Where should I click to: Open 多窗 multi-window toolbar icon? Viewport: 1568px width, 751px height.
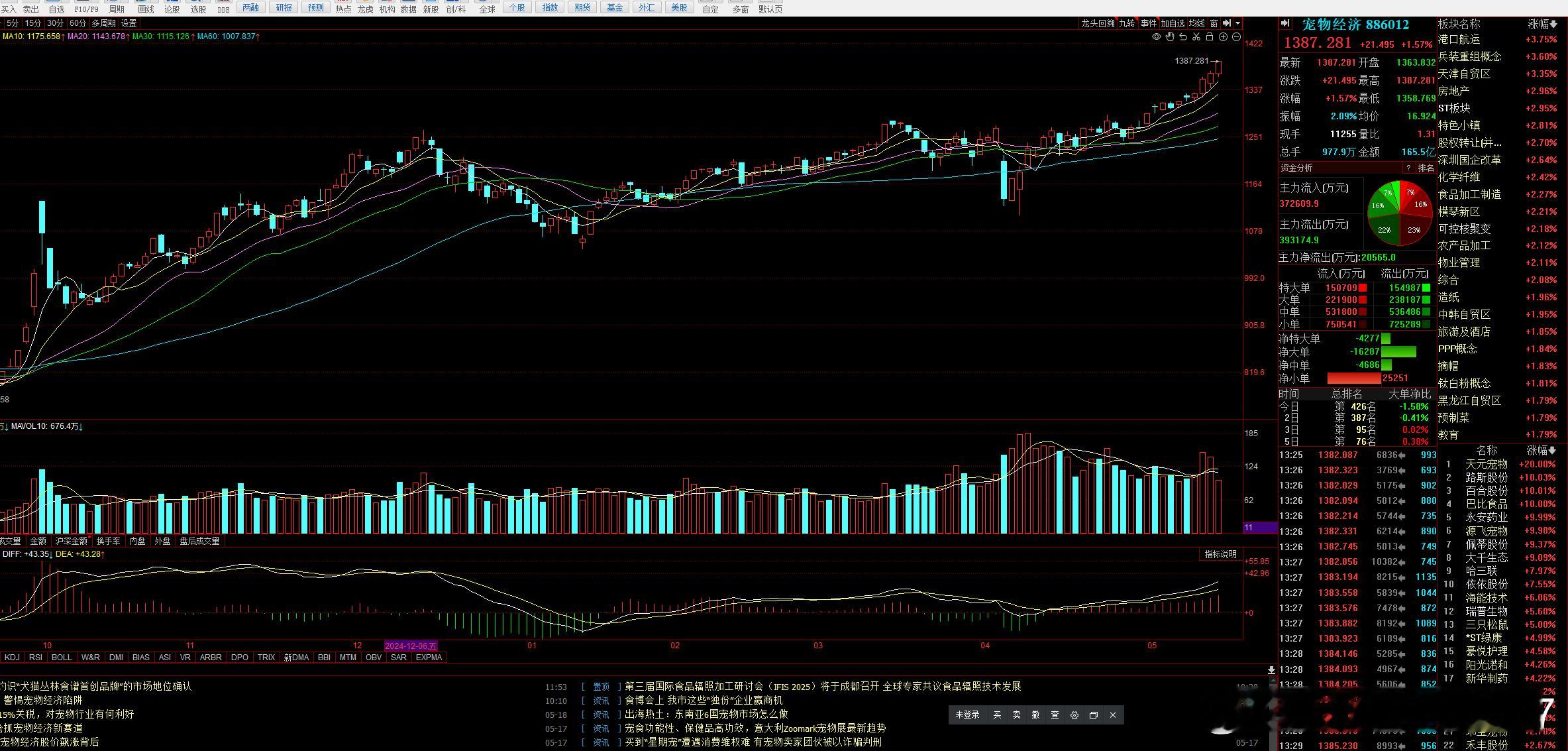pyautogui.click(x=741, y=7)
